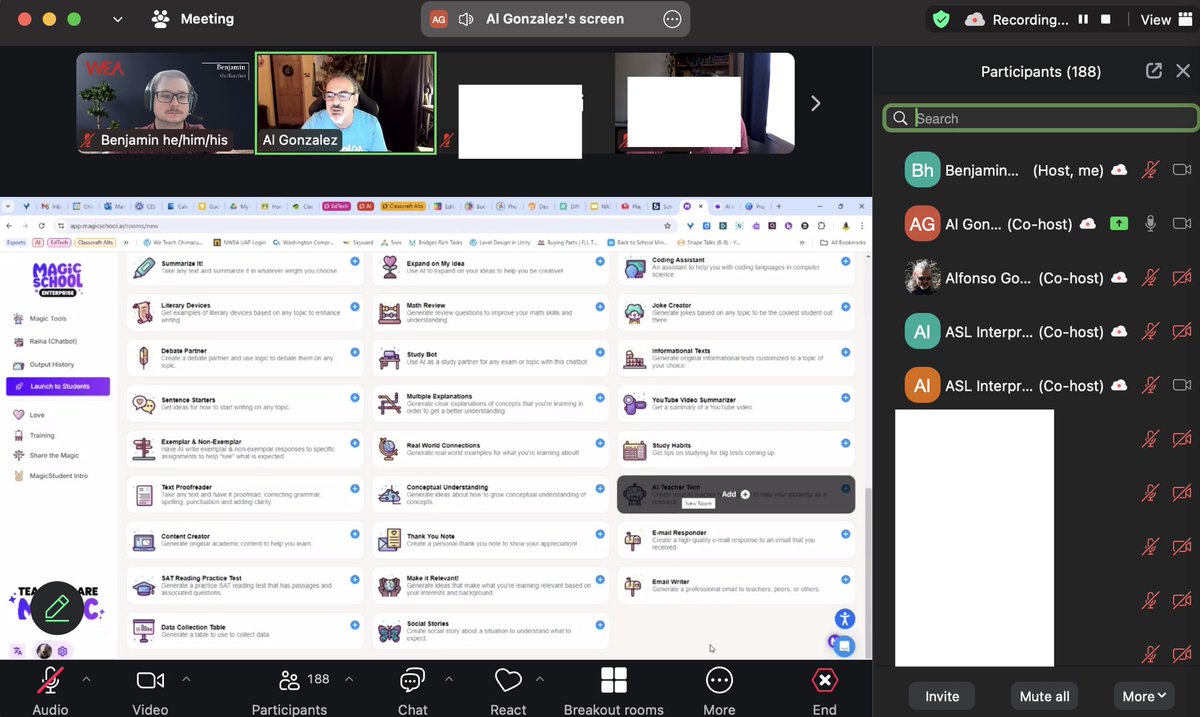Toggle video icon for Alfonso Go... row

click(x=1182, y=278)
